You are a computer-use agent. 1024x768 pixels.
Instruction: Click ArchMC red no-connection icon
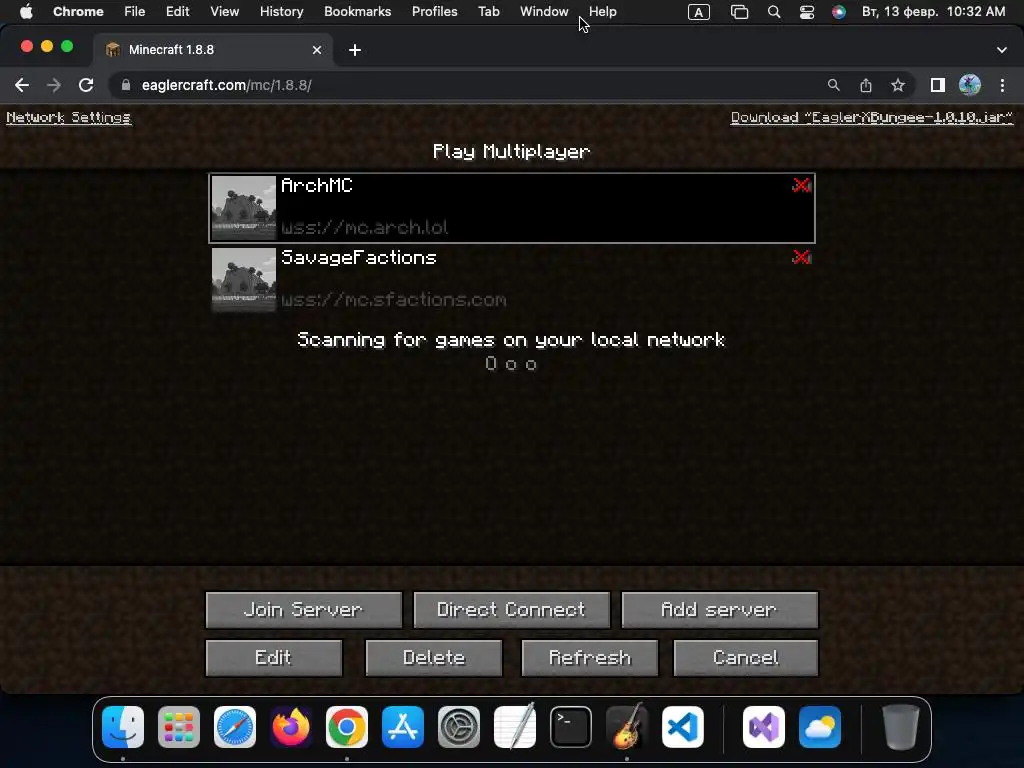coord(801,185)
